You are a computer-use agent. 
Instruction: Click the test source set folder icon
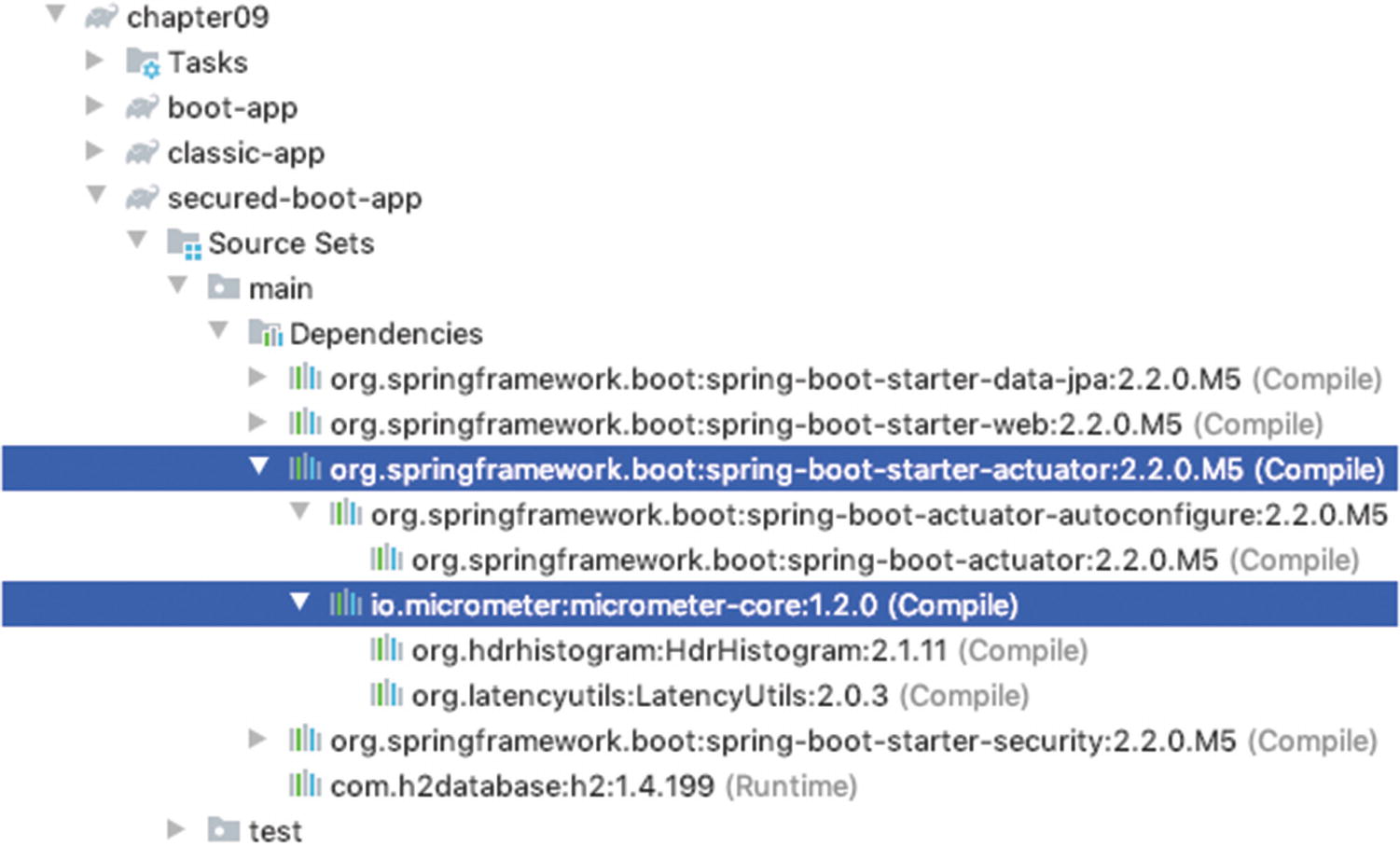coord(224,829)
